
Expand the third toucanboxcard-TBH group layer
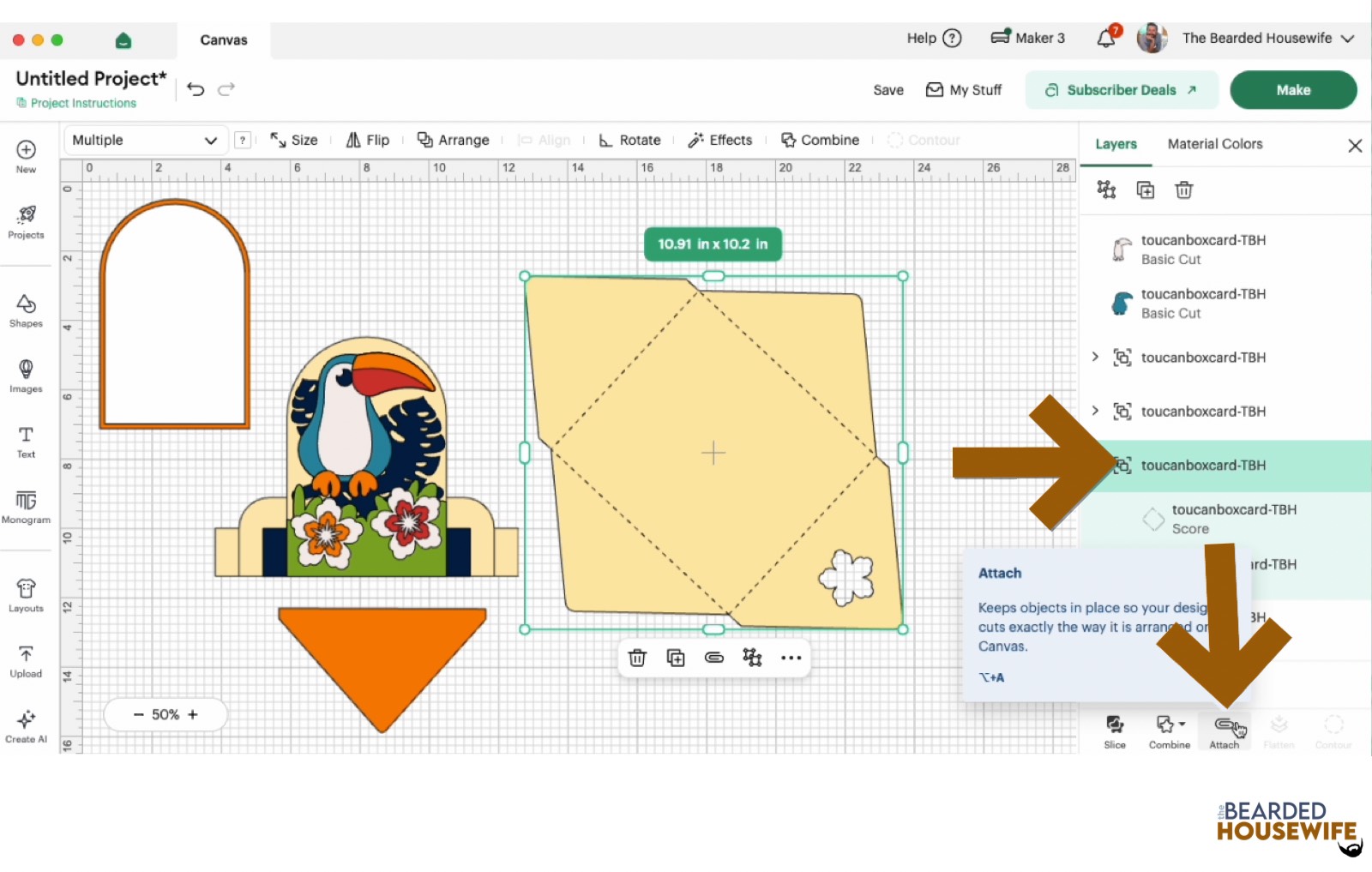coord(1095,357)
